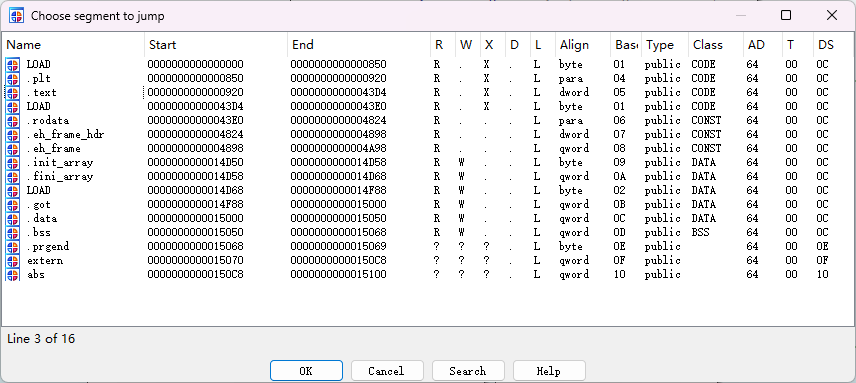
Task: Click the IDA icon in dialog title bar
Action: click(16, 16)
